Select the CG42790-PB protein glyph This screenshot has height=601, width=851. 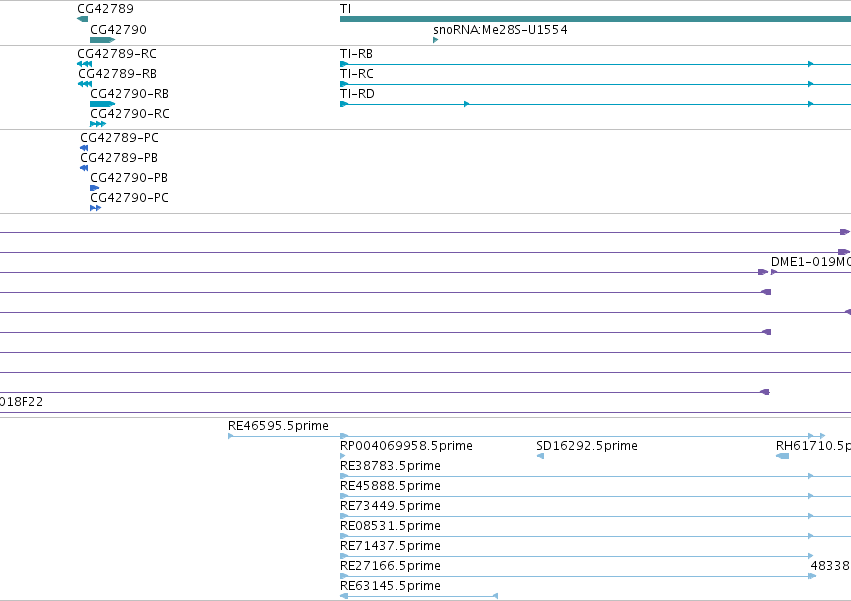point(94,188)
